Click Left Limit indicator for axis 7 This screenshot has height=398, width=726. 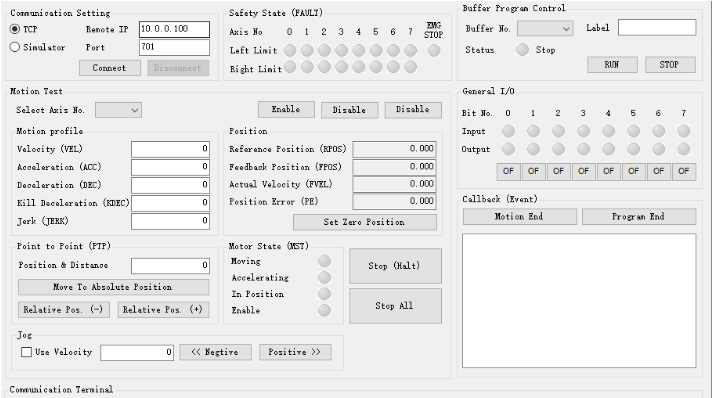[x=410, y=50]
